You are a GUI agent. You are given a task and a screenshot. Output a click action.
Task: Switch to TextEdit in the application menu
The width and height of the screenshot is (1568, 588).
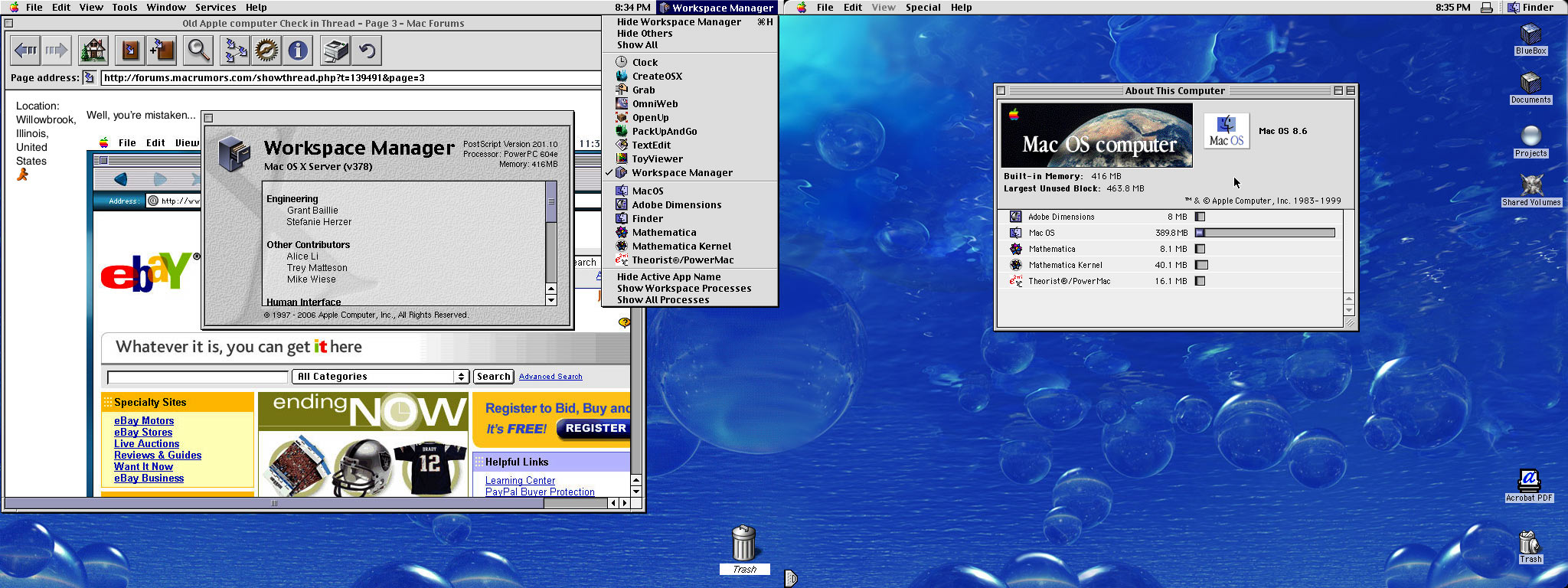690,145
